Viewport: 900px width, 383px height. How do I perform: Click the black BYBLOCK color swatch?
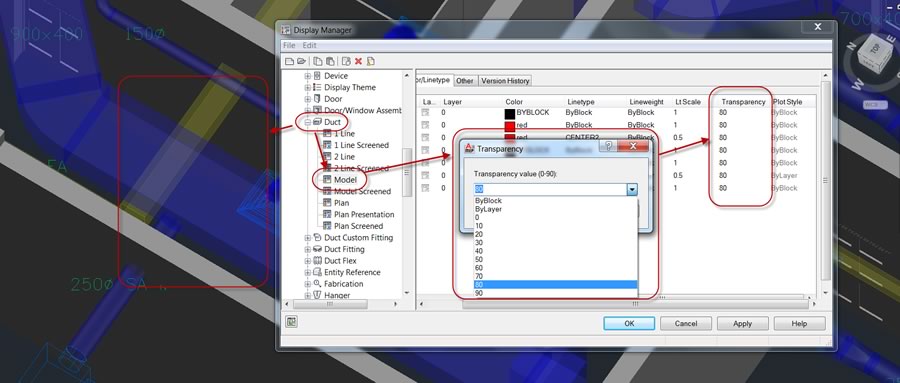(509, 113)
